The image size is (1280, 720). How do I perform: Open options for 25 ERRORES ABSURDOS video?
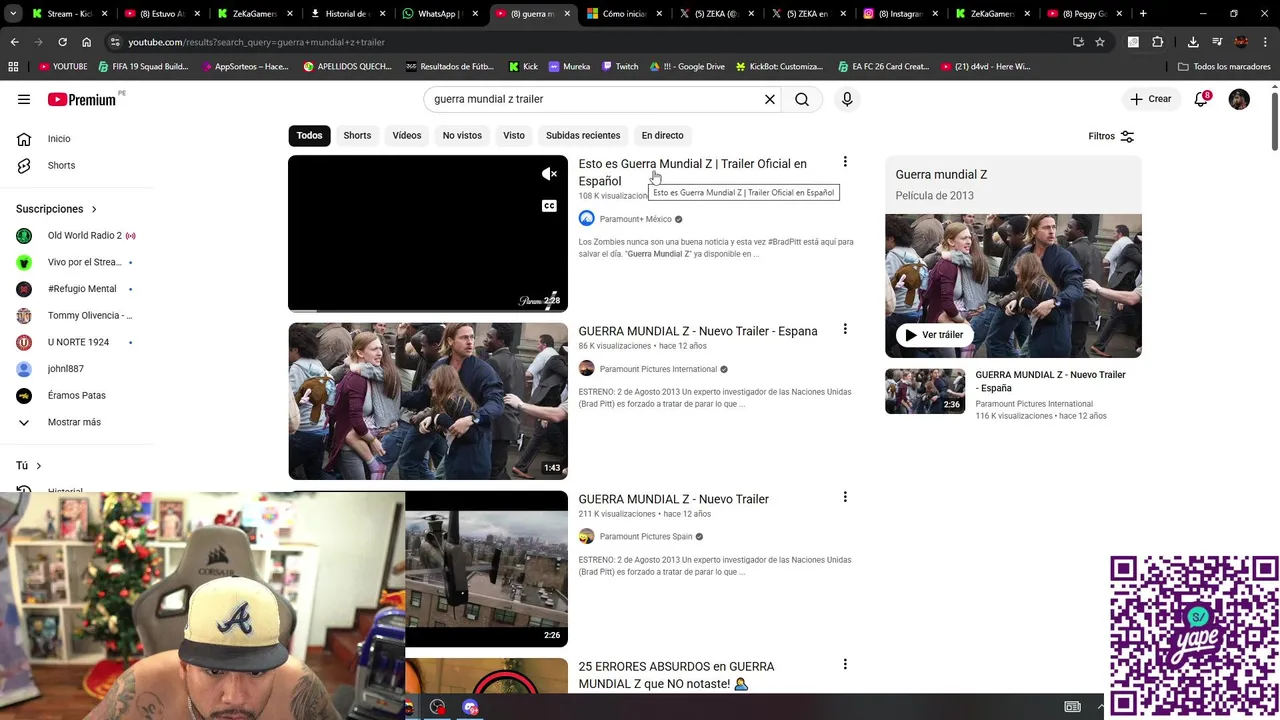845,664
